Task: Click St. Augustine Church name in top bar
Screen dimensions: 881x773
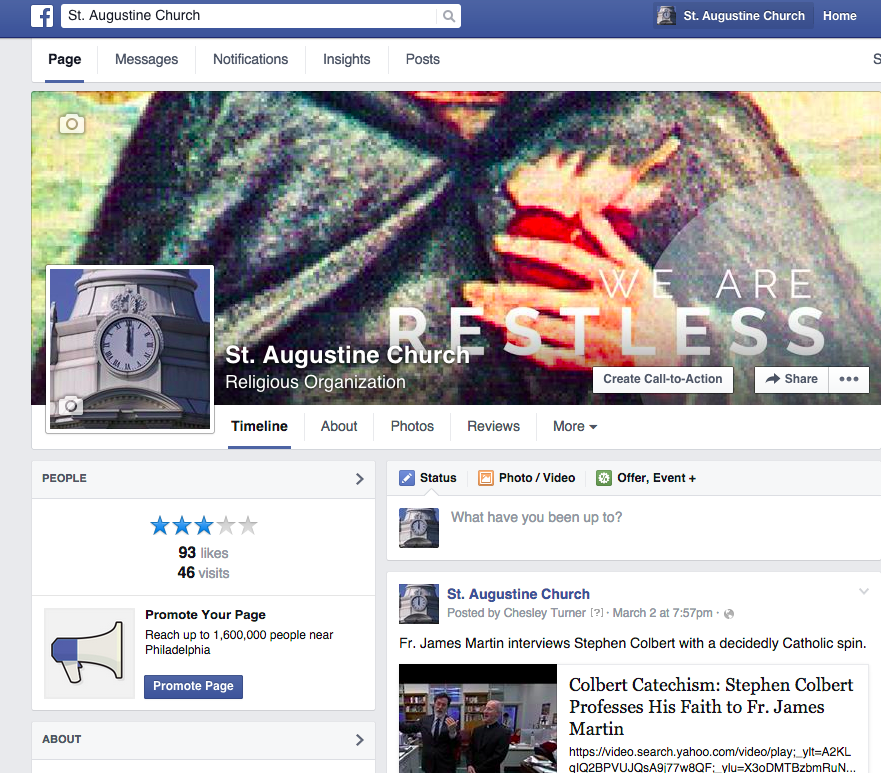Action: pyautogui.click(x=744, y=16)
